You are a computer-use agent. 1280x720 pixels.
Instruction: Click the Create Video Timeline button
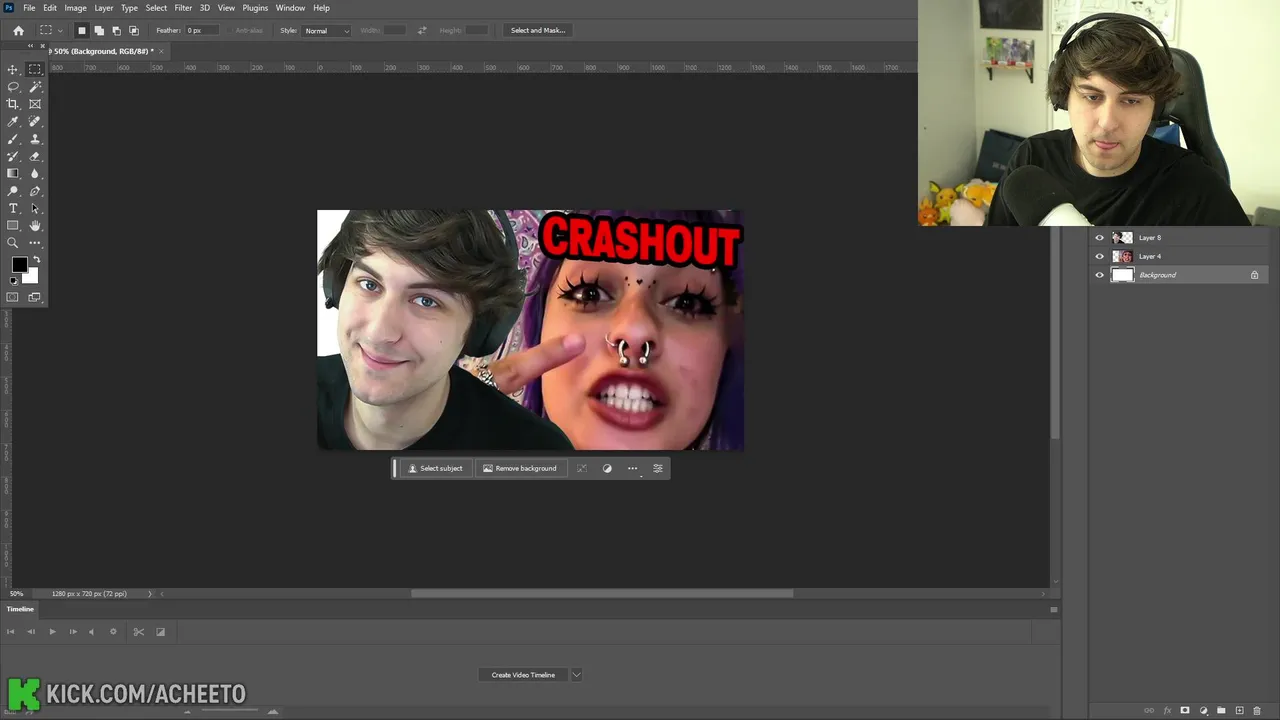pos(523,675)
